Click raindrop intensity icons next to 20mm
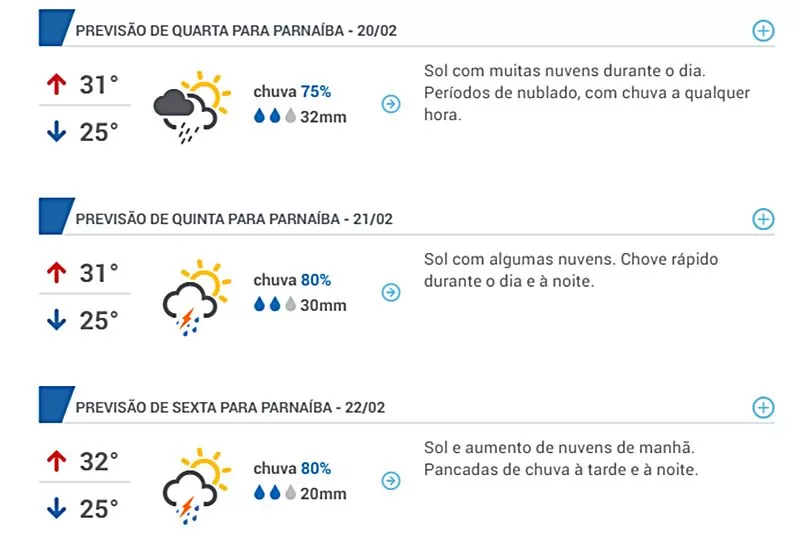 point(275,493)
